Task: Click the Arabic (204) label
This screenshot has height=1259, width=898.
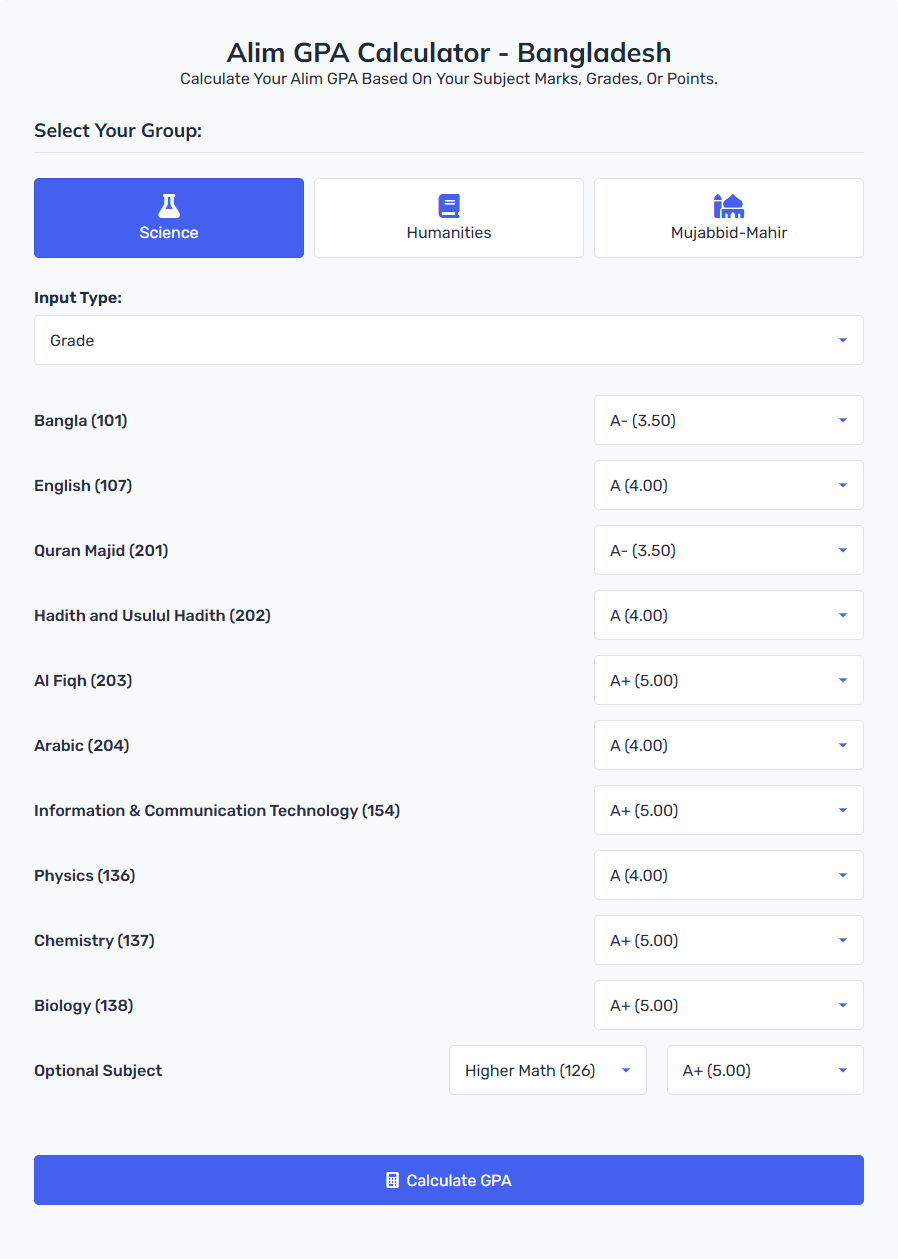Action: [82, 745]
